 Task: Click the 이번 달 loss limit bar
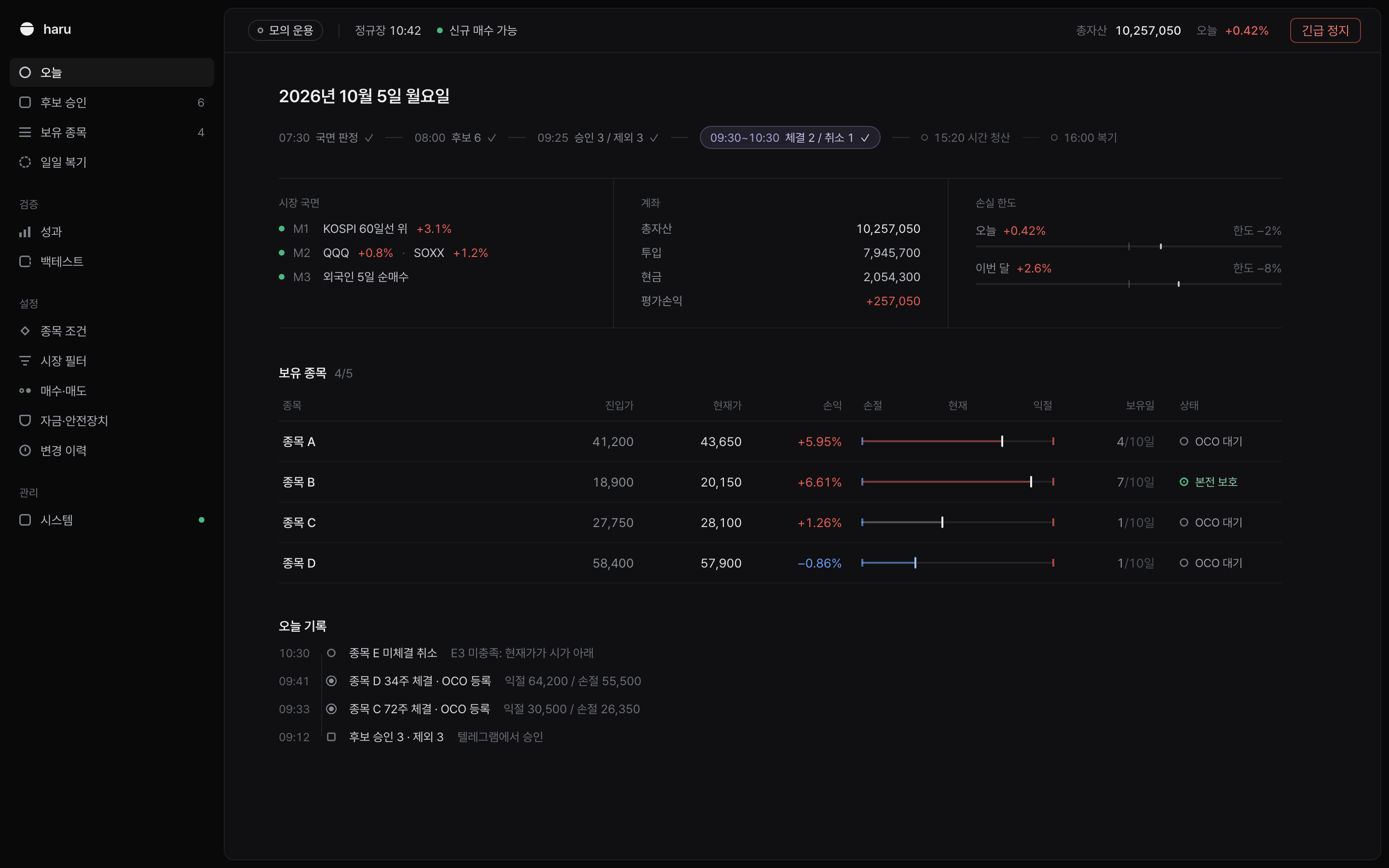(1129, 284)
